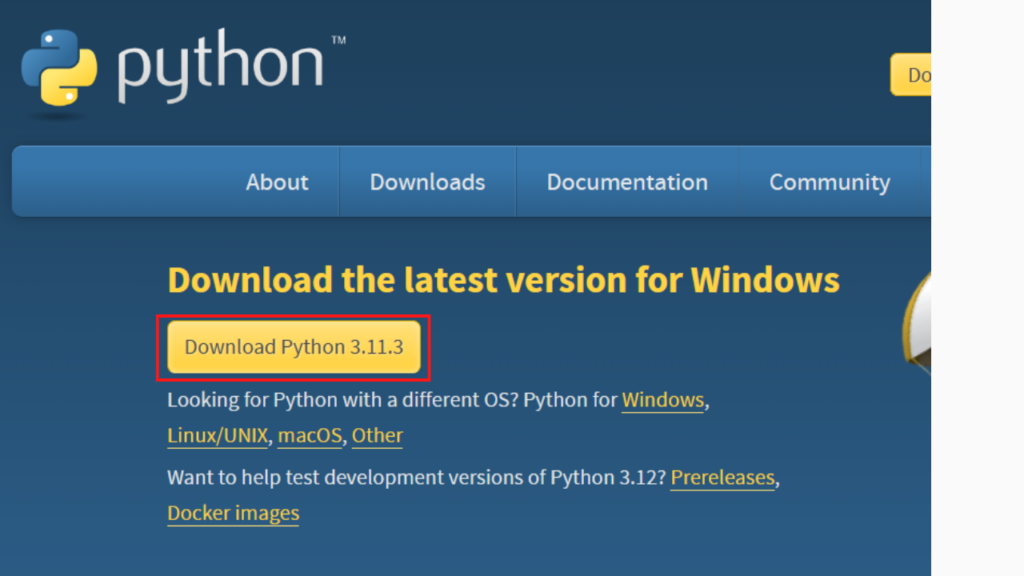Open the Docker images link
Screen dimensions: 1024x576
tap(233, 513)
